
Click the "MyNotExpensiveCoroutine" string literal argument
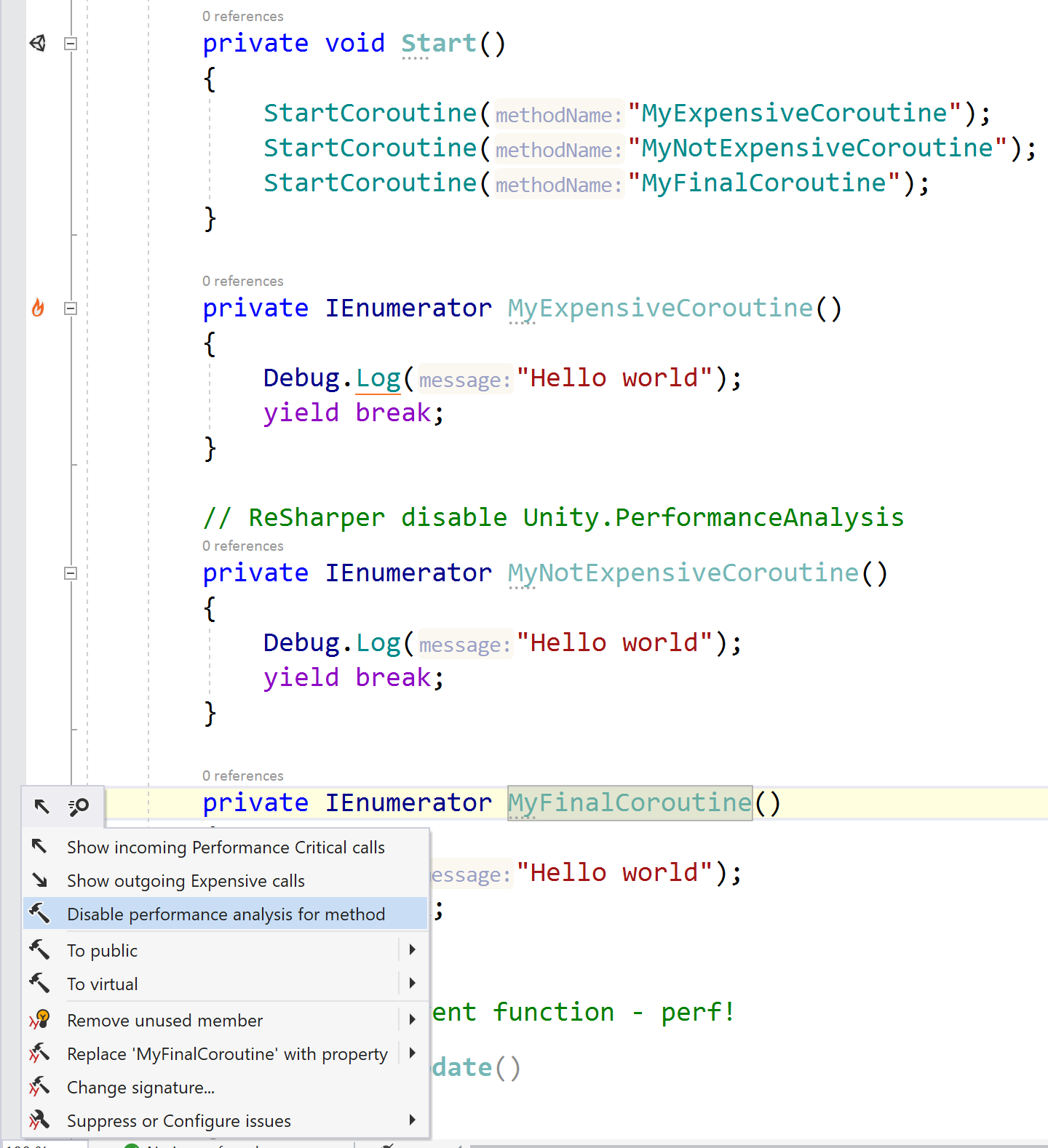[x=818, y=148]
